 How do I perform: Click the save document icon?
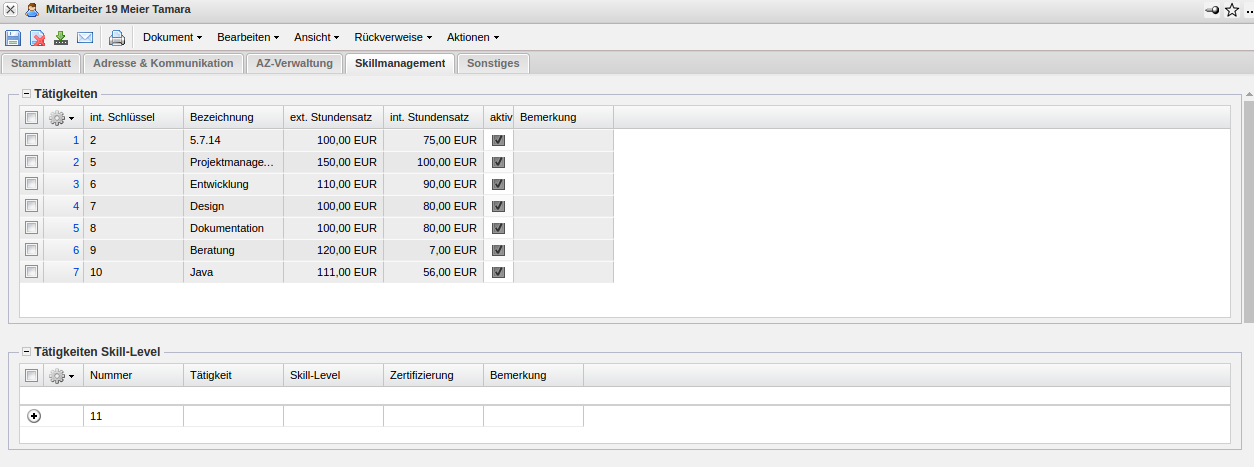pyautogui.click(x=13, y=38)
